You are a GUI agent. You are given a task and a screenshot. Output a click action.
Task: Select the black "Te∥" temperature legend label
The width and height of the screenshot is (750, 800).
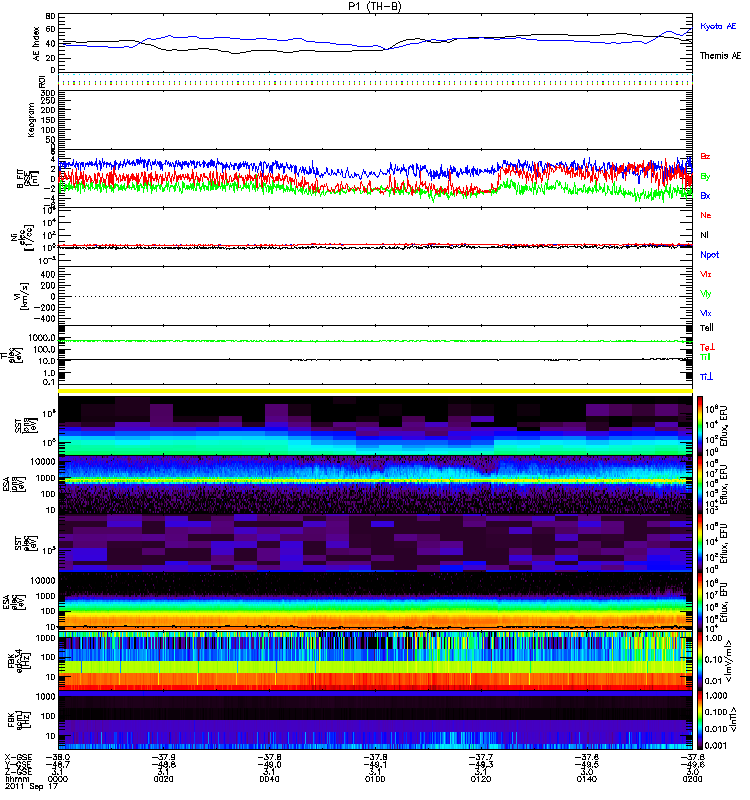click(707, 328)
